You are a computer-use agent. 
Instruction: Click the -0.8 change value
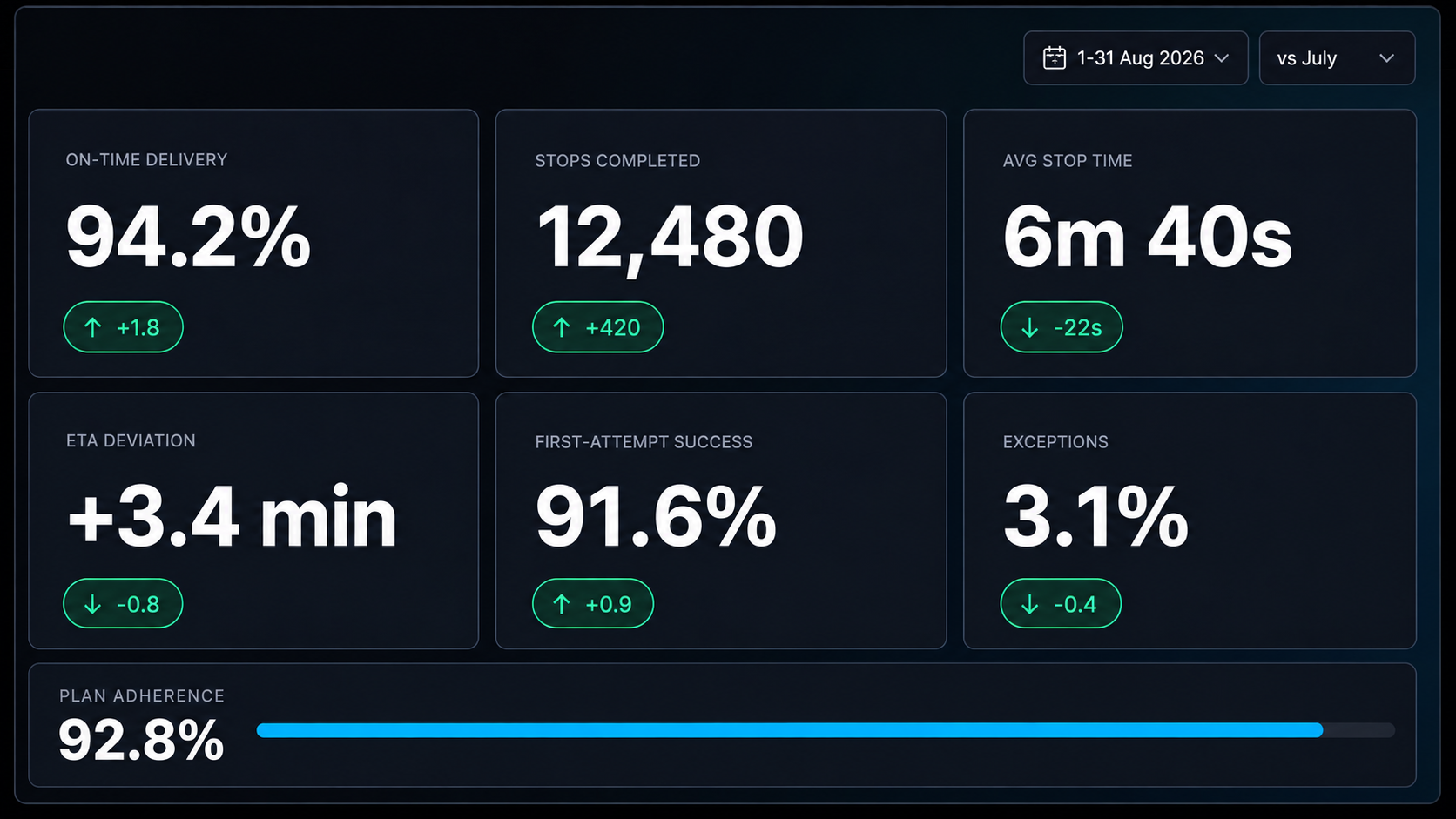pos(138,604)
